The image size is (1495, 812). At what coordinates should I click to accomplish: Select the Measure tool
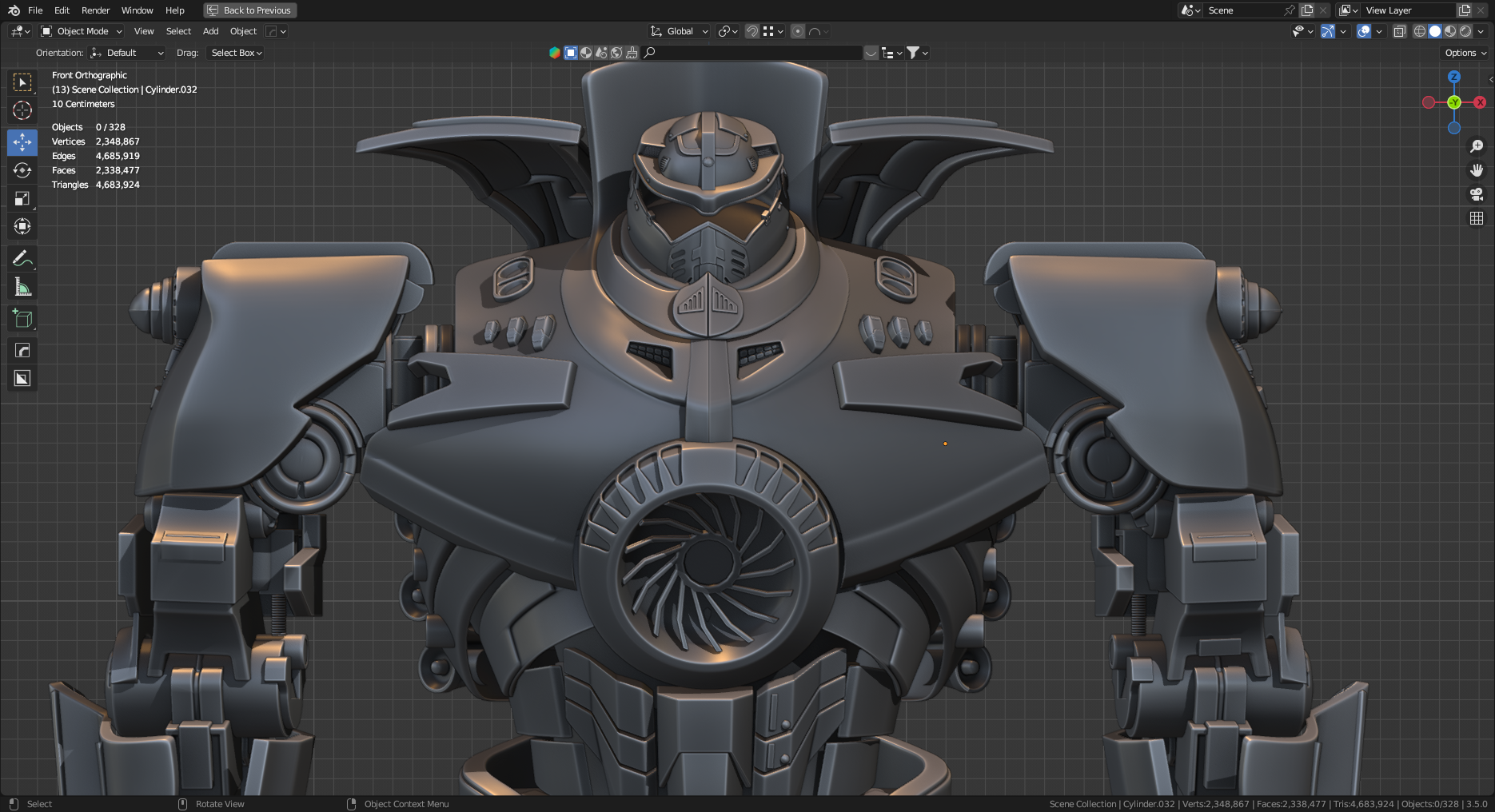coord(22,286)
